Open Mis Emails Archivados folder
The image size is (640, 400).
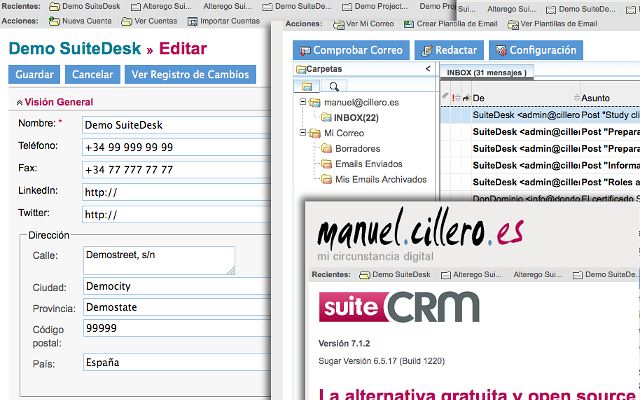[x=381, y=179]
